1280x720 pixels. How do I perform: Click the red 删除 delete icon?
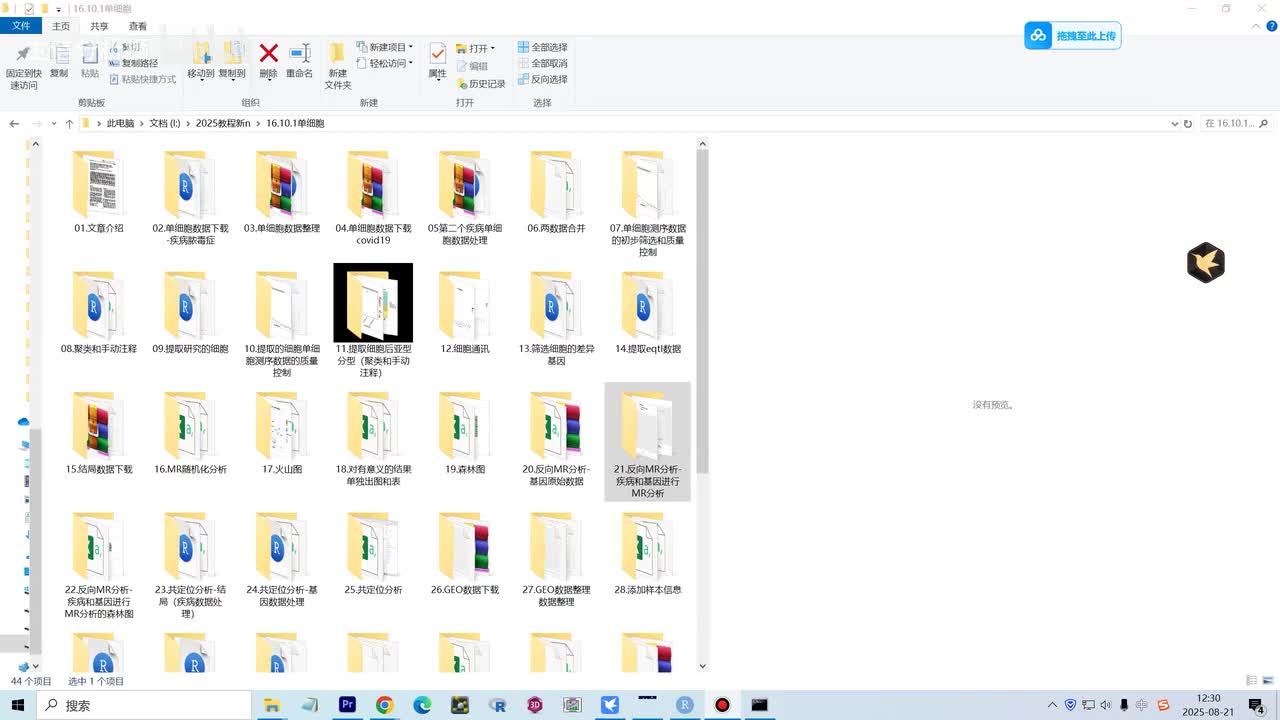coord(268,53)
